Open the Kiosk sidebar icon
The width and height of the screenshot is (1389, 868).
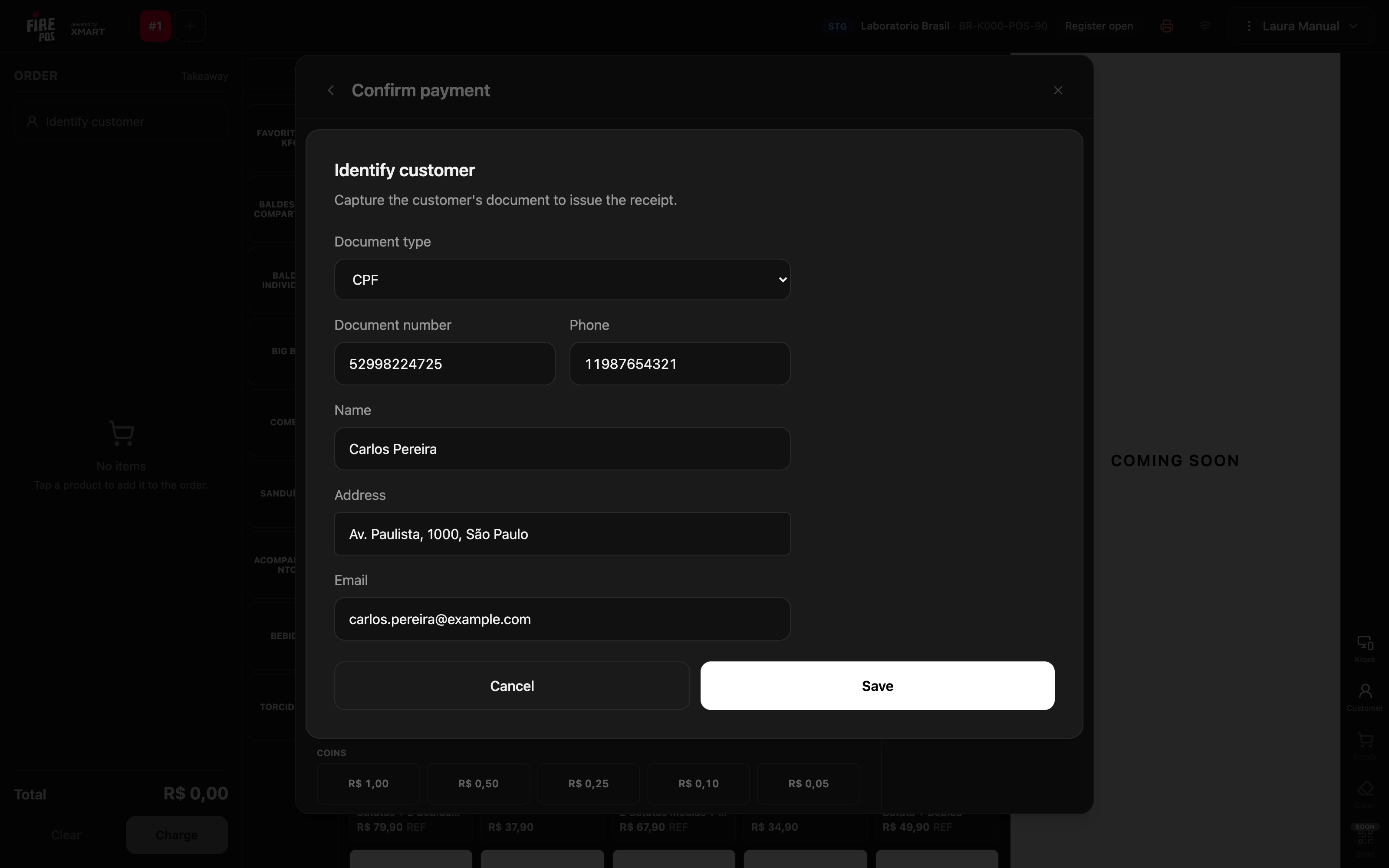[x=1365, y=649]
